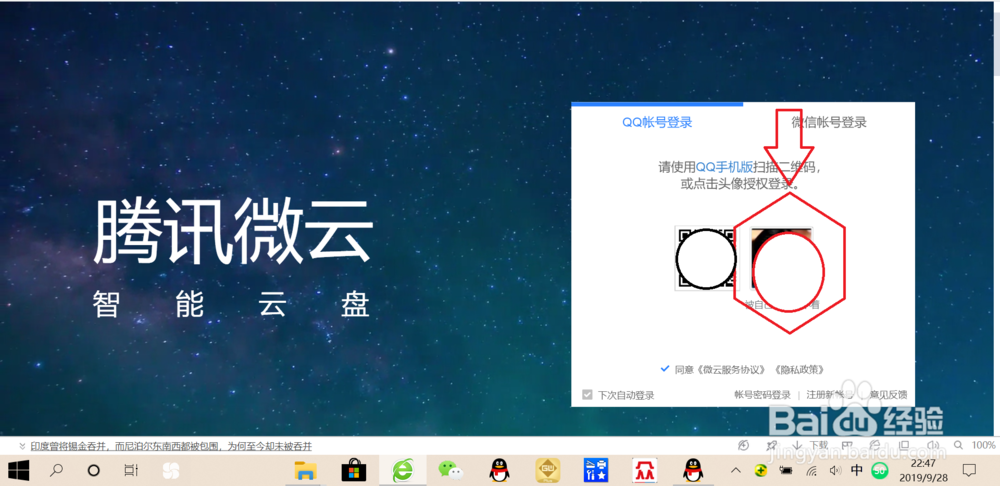Show hidden system tray icons
This screenshot has width=1000, height=486.
pyautogui.click(x=735, y=471)
